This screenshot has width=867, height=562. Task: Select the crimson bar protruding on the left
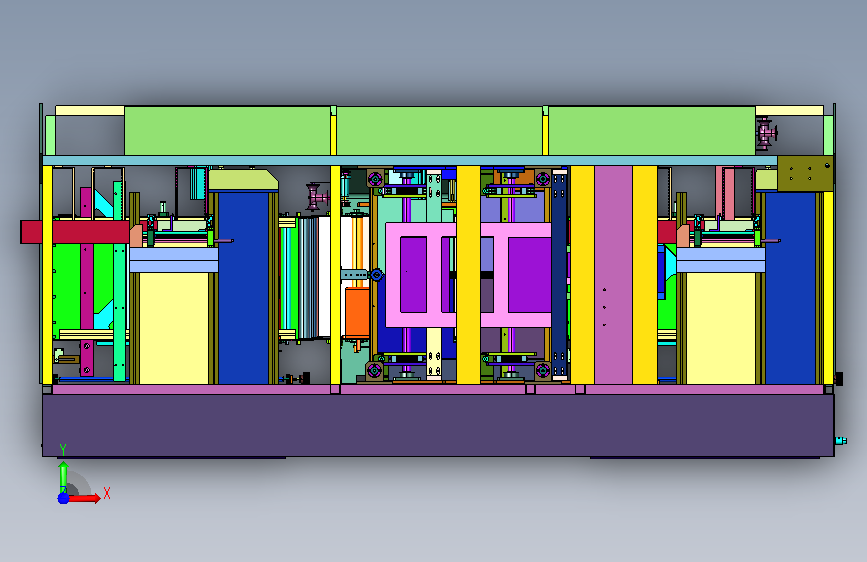[75, 232]
